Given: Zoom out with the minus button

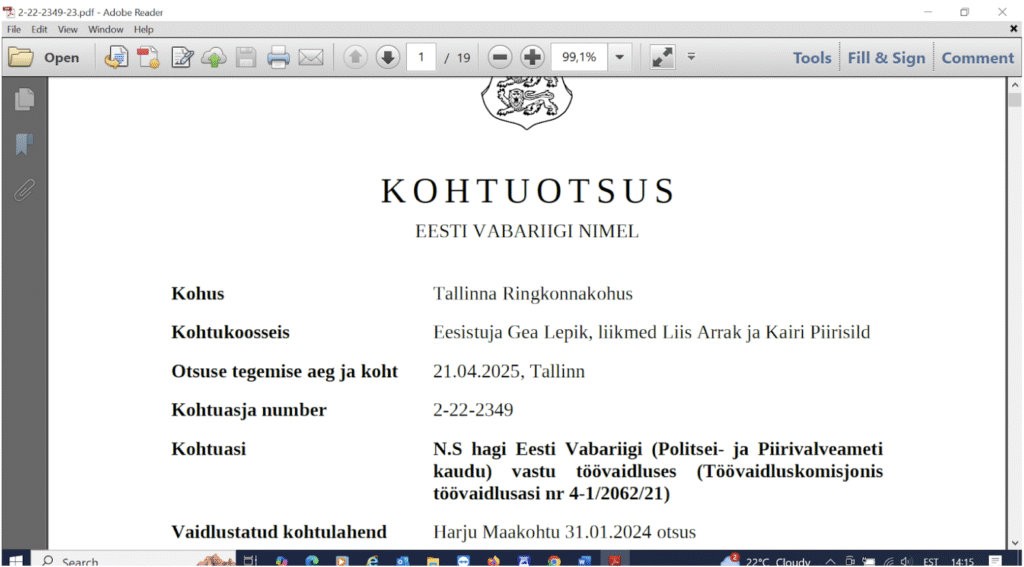Looking at the screenshot, I should coord(500,57).
